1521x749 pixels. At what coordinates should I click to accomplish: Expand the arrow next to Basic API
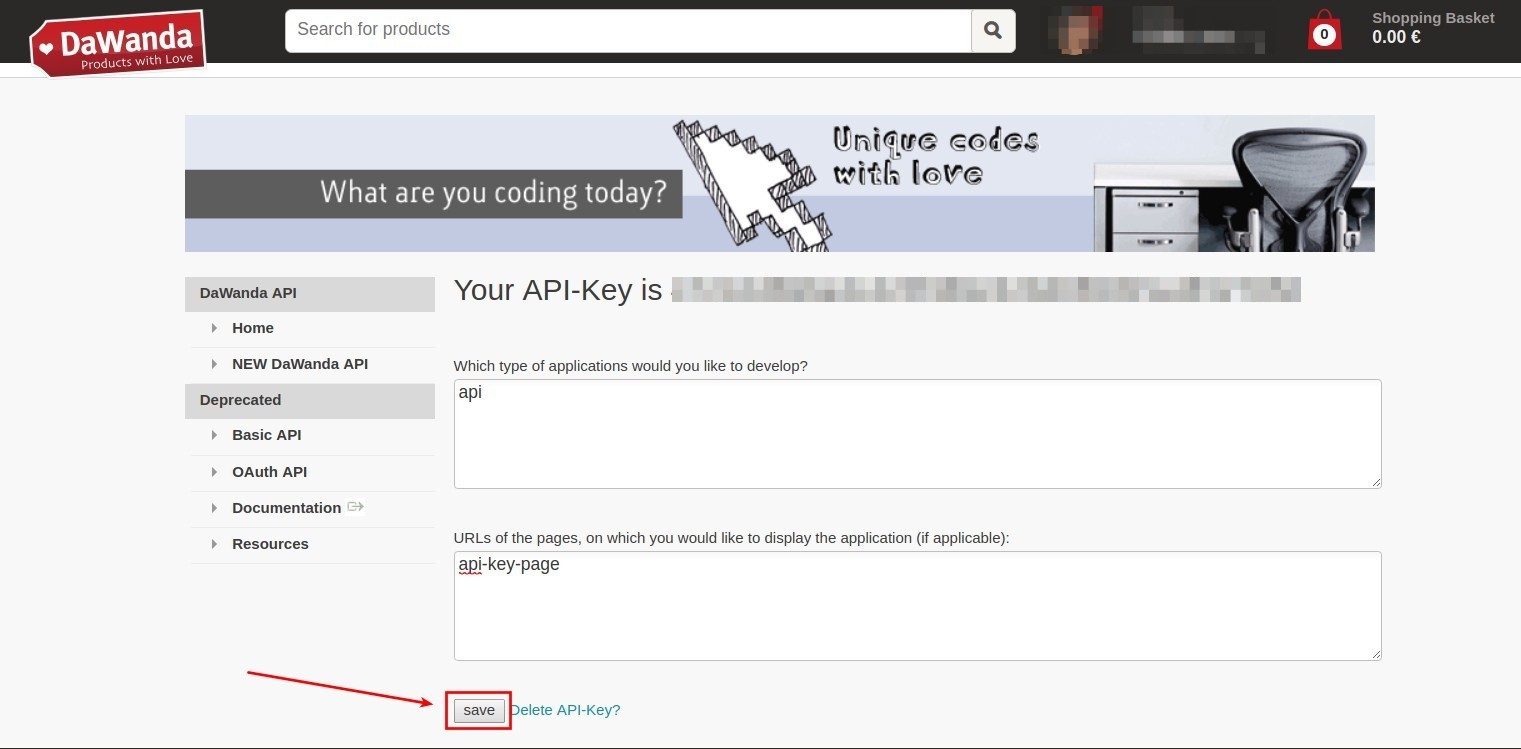214,435
